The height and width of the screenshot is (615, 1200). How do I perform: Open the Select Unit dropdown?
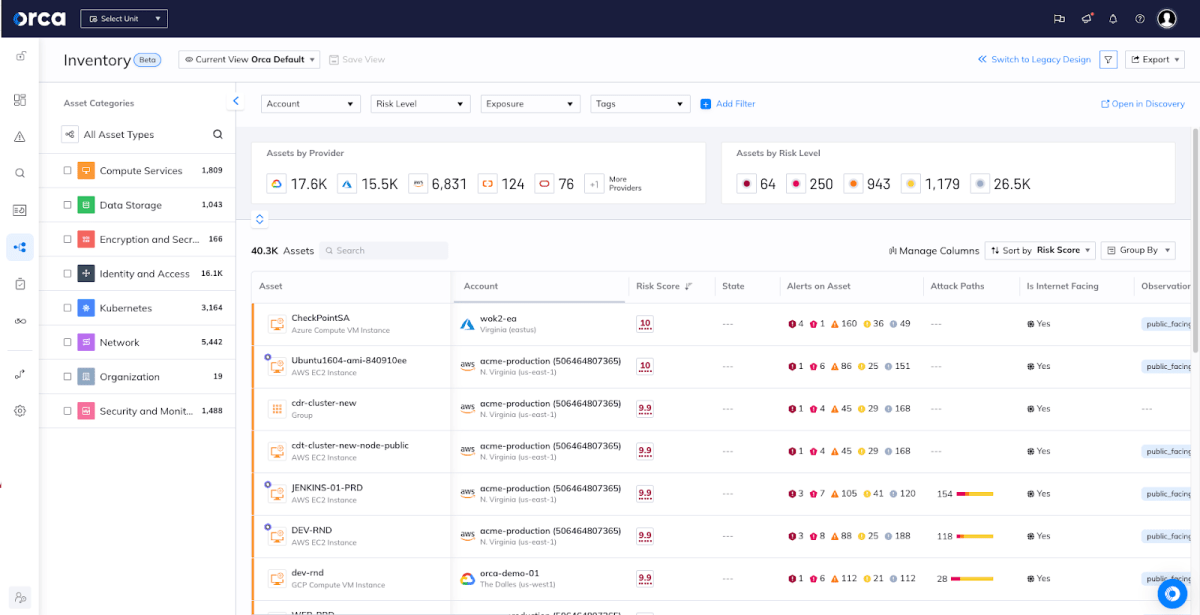(x=124, y=19)
